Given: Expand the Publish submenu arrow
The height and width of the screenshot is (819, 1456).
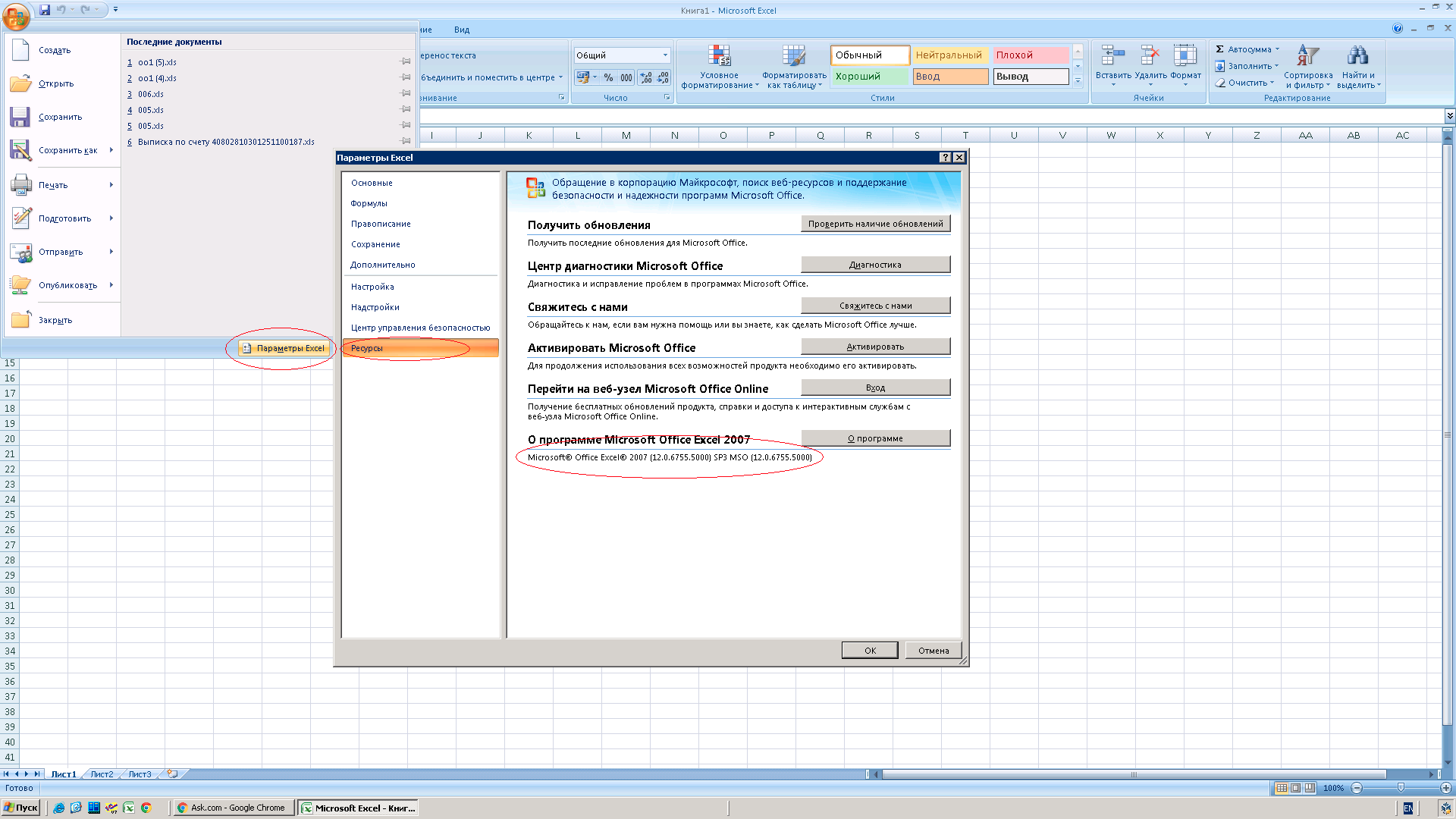Looking at the screenshot, I should (x=111, y=285).
